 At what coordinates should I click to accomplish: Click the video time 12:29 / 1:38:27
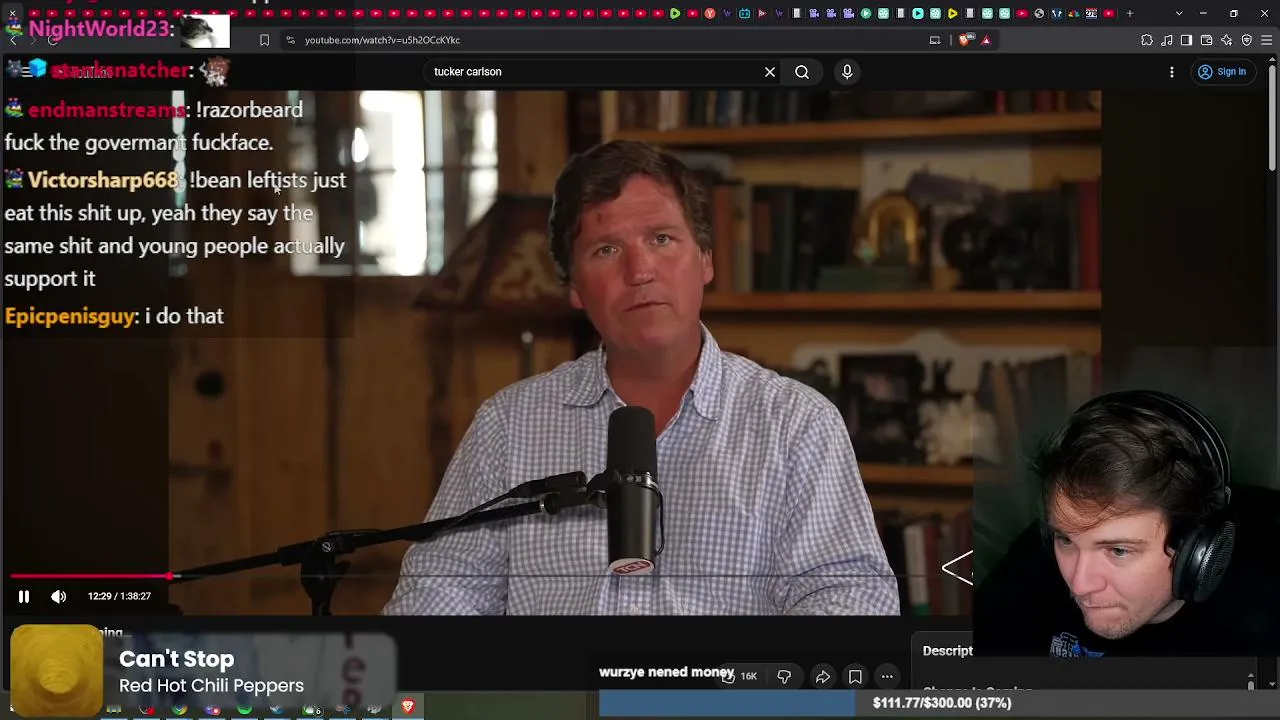point(119,596)
